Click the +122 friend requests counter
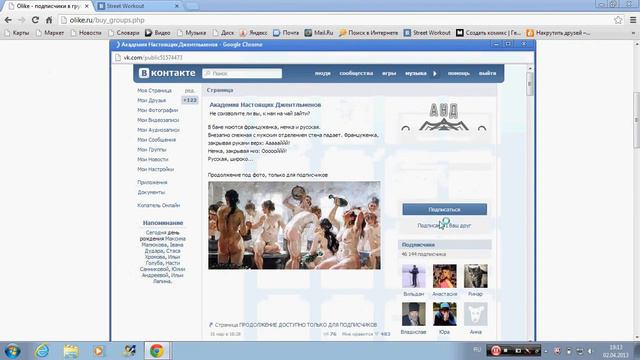 pos(190,100)
